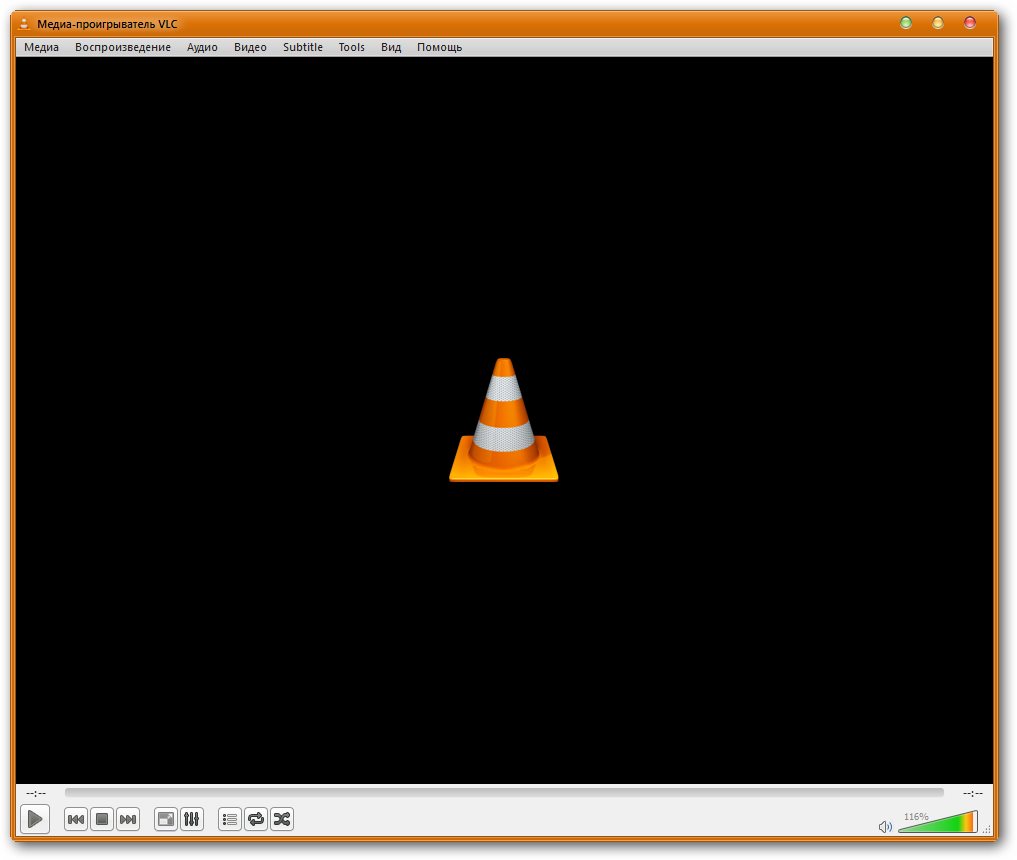Mute audio via speaker icon
Screen dimensions: 1017x860
(x=885, y=826)
